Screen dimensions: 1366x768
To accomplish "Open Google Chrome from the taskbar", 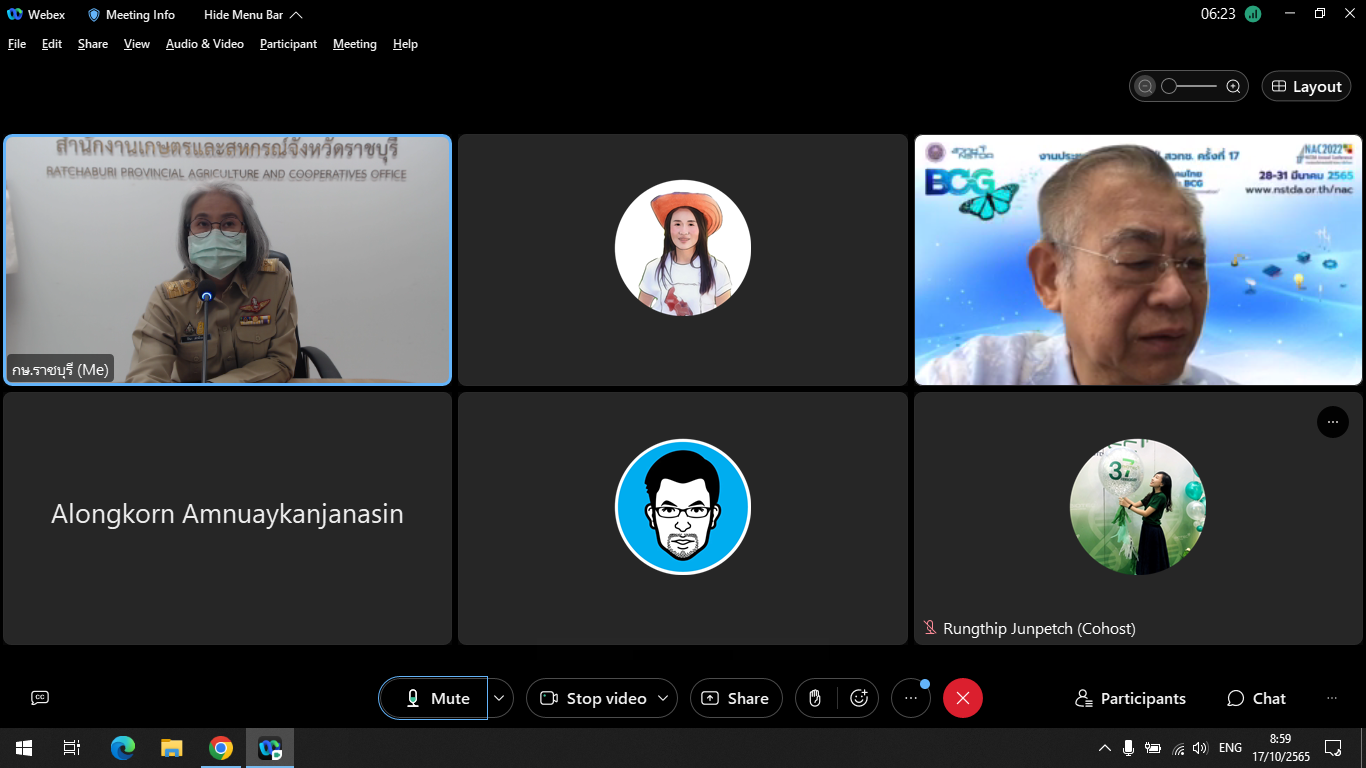I will [x=221, y=748].
